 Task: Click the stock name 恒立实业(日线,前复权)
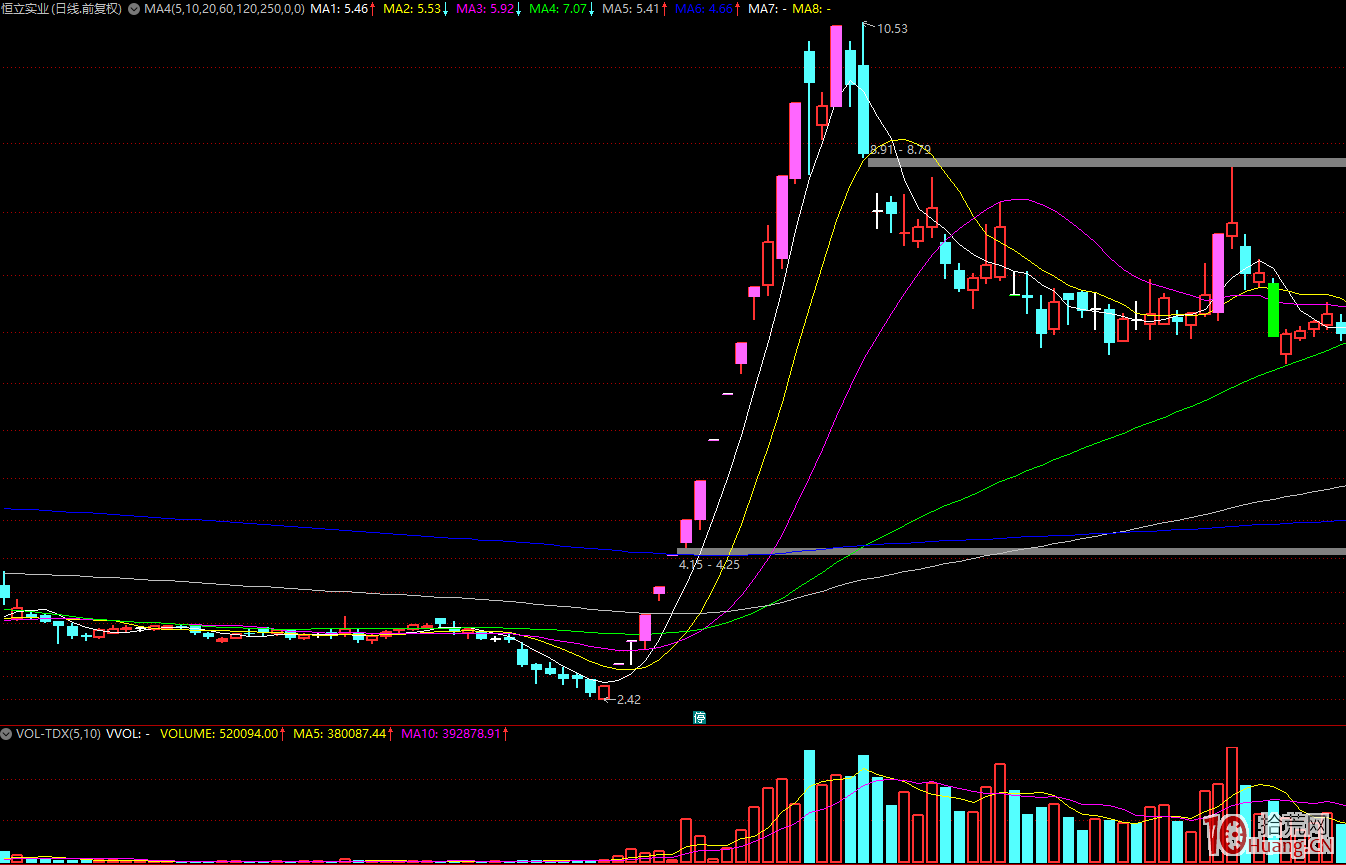tap(62, 9)
